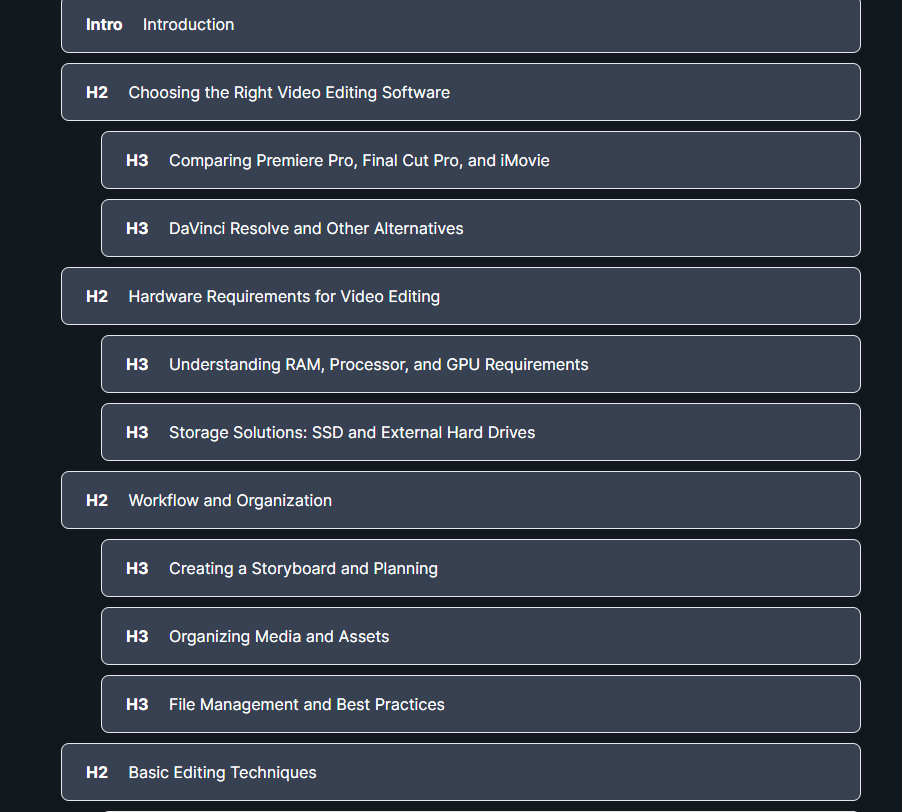
Task: Select 'Basic Editing Techniques' H2 row
Action: pyautogui.click(x=461, y=772)
